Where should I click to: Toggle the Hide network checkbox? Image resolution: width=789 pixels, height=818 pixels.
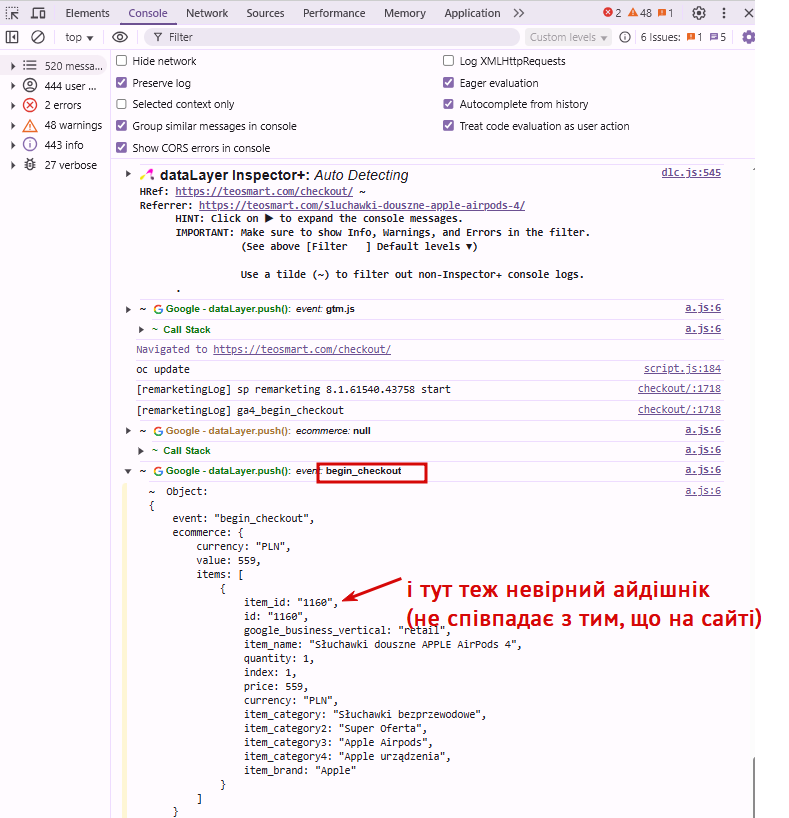[122, 61]
